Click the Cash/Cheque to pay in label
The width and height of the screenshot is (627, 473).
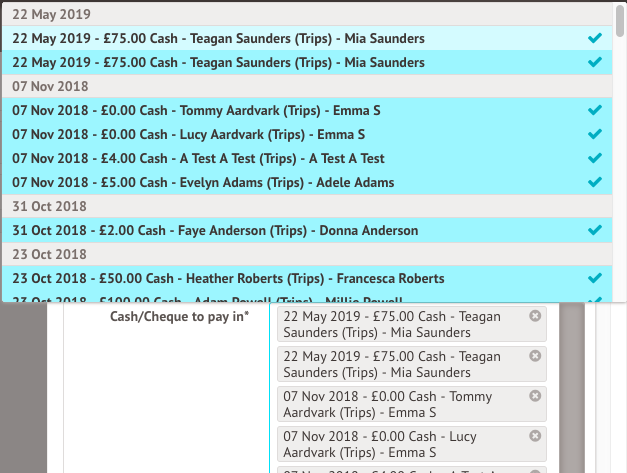click(x=180, y=317)
